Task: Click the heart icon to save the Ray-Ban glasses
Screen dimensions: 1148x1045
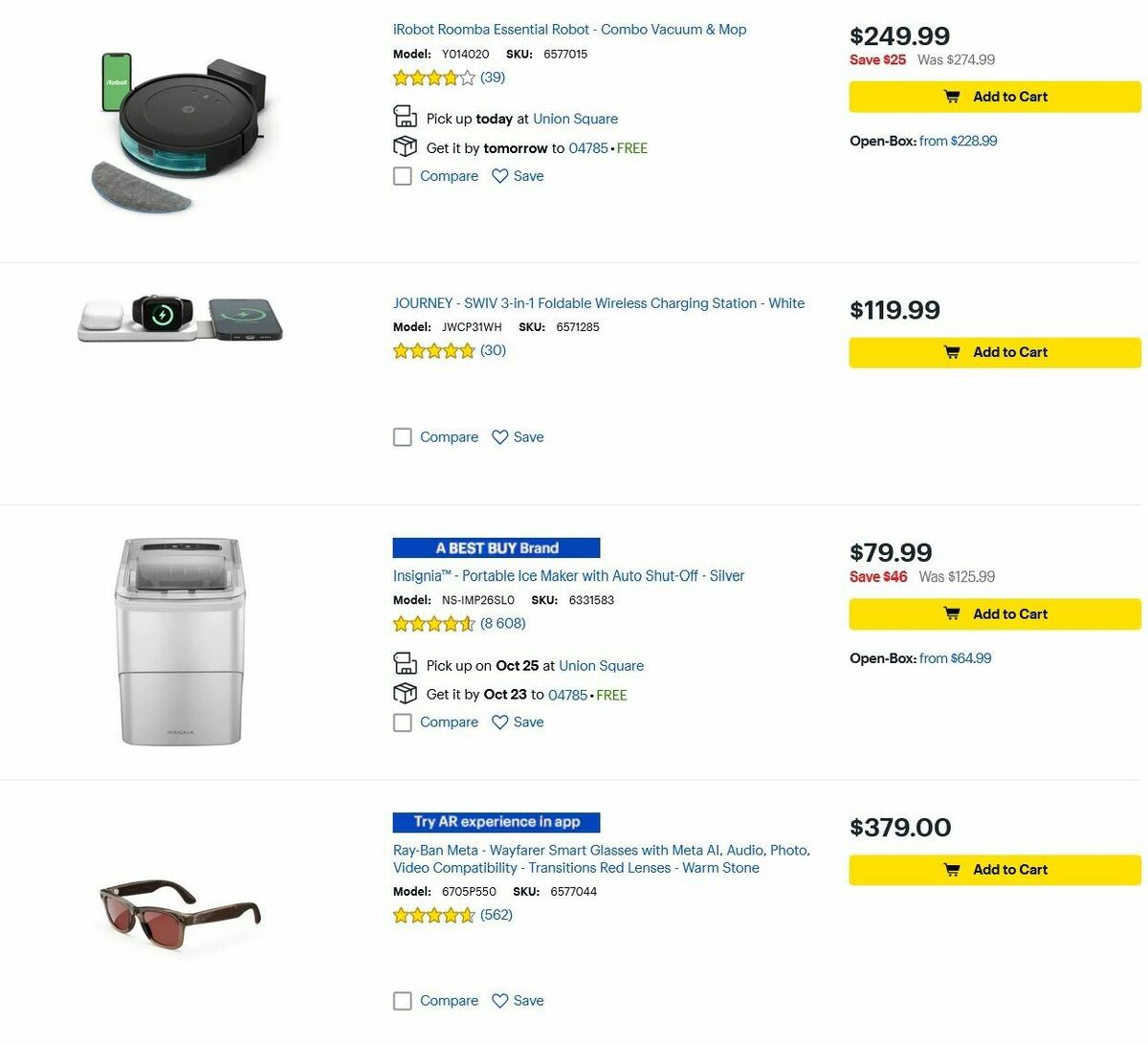Action: click(499, 1000)
